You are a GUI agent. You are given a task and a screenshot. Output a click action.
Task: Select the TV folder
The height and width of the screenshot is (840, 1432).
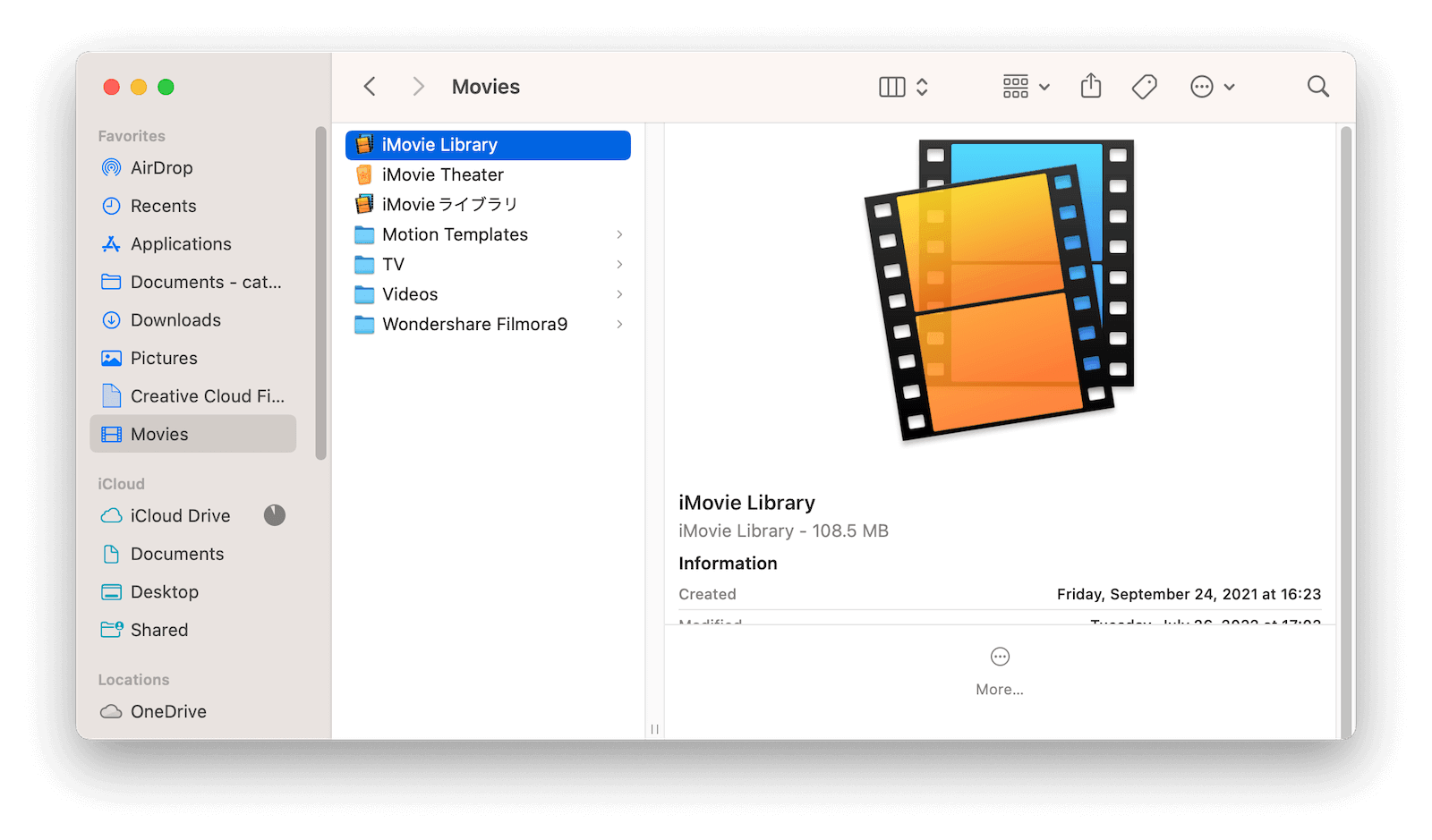pyautogui.click(x=488, y=265)
